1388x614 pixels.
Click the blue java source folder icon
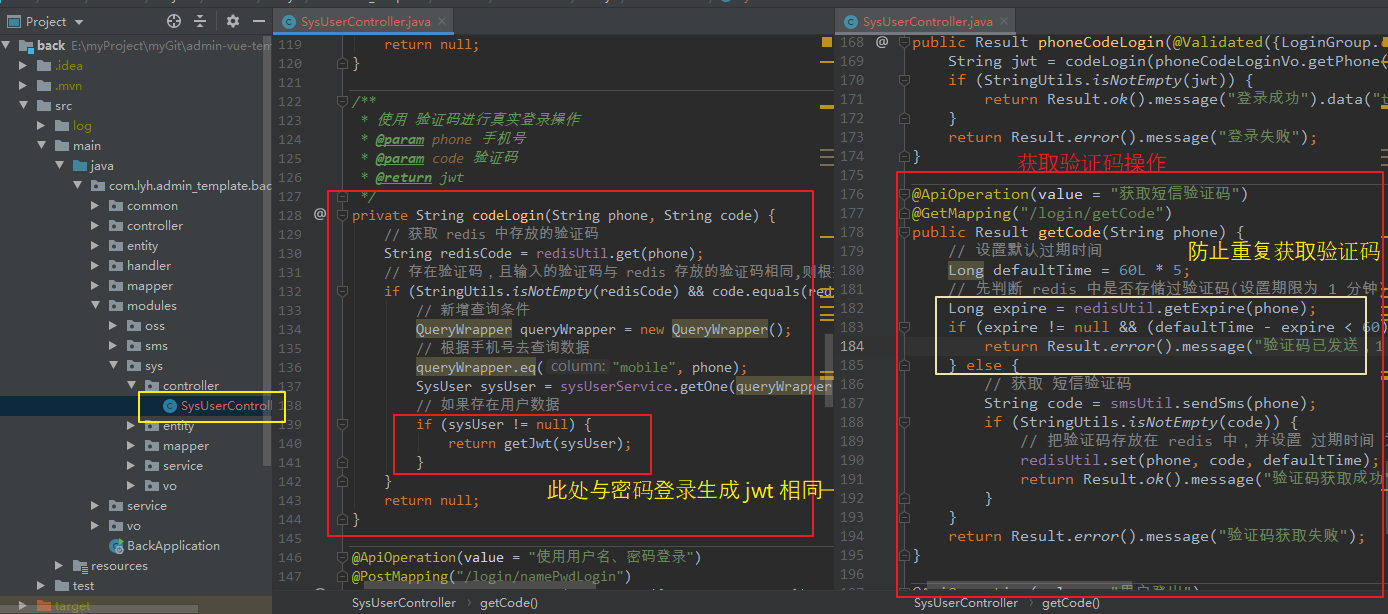coord(80,166)
